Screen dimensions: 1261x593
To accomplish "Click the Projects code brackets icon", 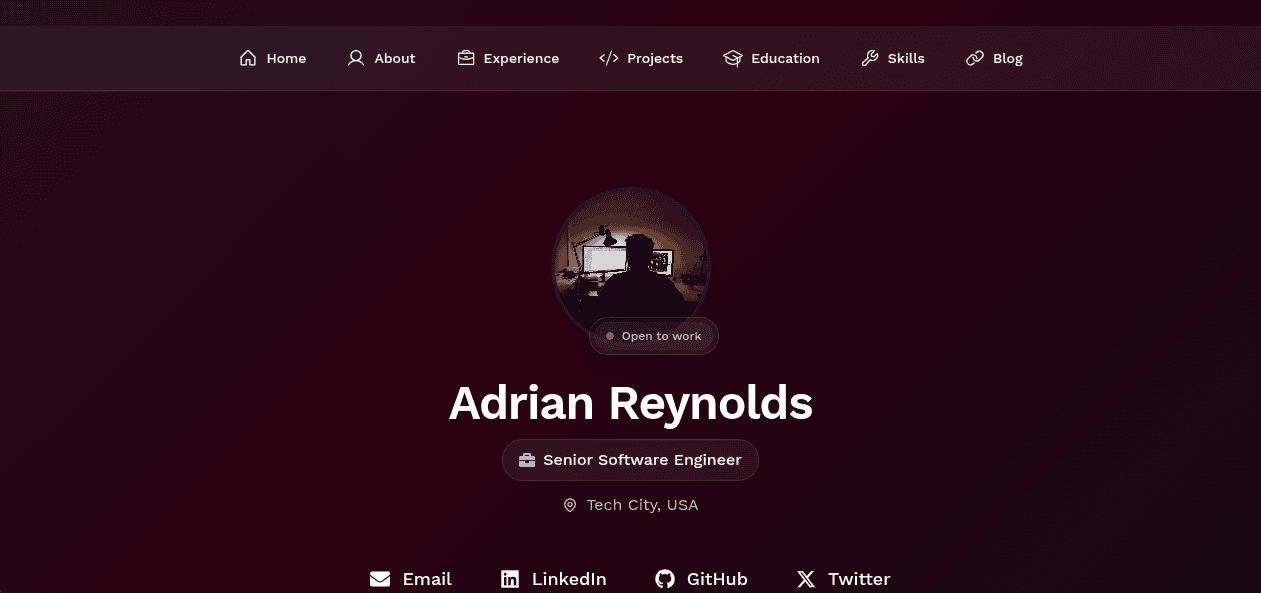I will coord(608,58).
